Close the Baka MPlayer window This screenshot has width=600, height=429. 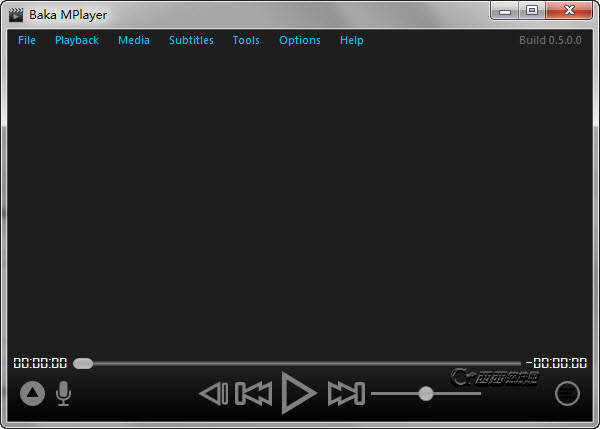(x=569, y=11)
